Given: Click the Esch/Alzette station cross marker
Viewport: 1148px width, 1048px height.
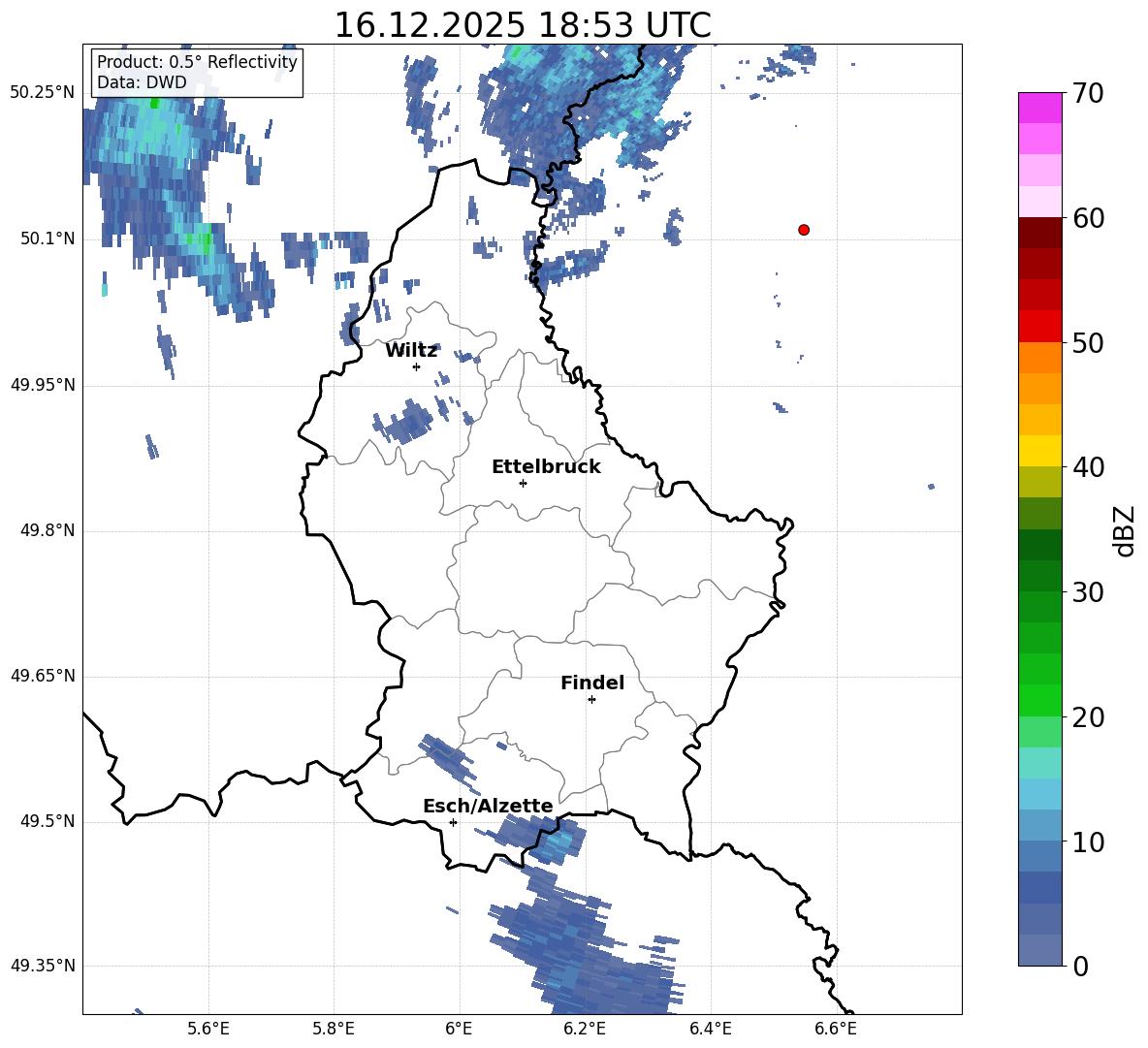Looking at the screenshot, I should pos(453,822).
